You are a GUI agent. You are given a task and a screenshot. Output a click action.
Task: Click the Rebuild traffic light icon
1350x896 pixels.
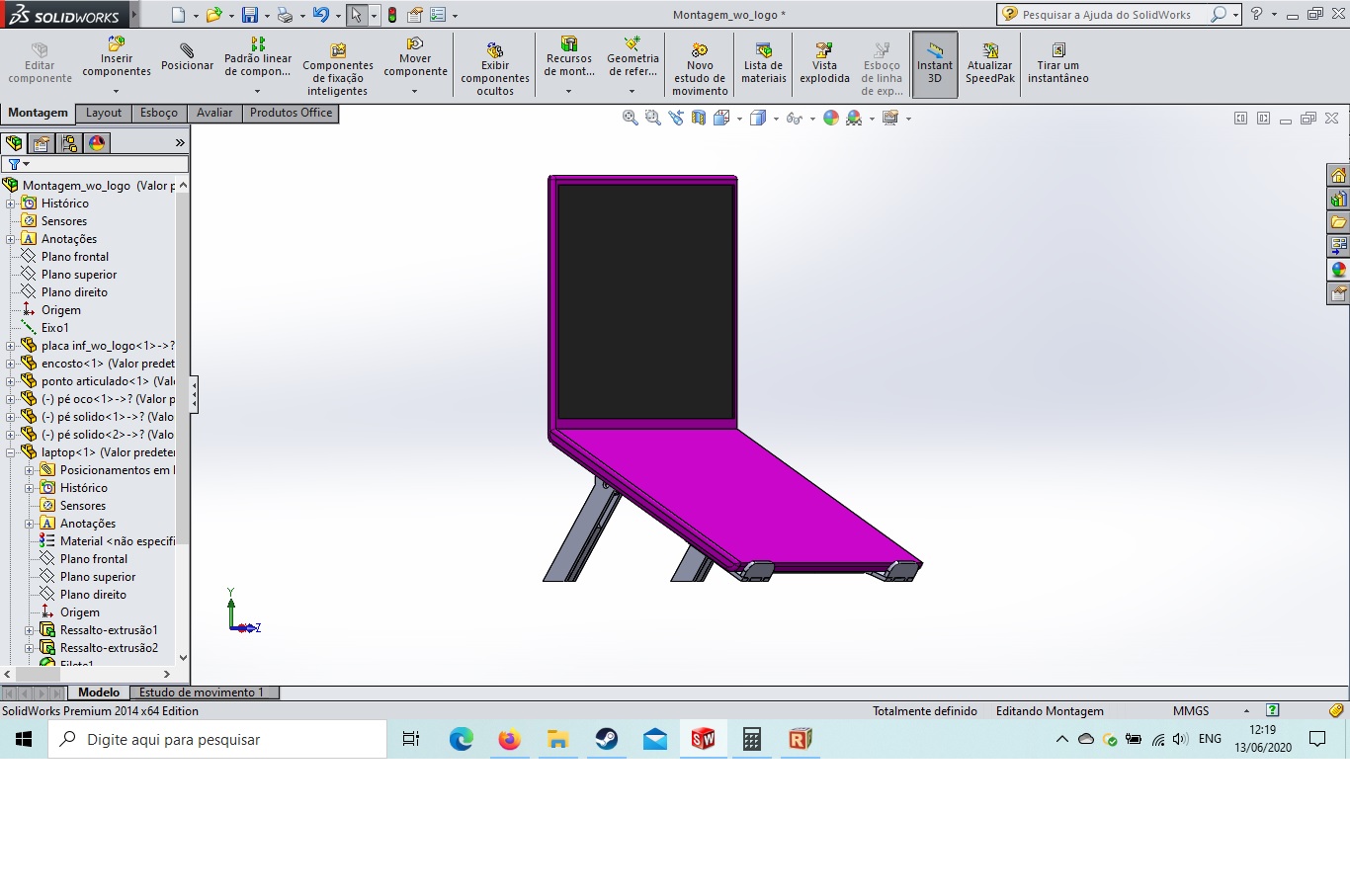[392, 15]
